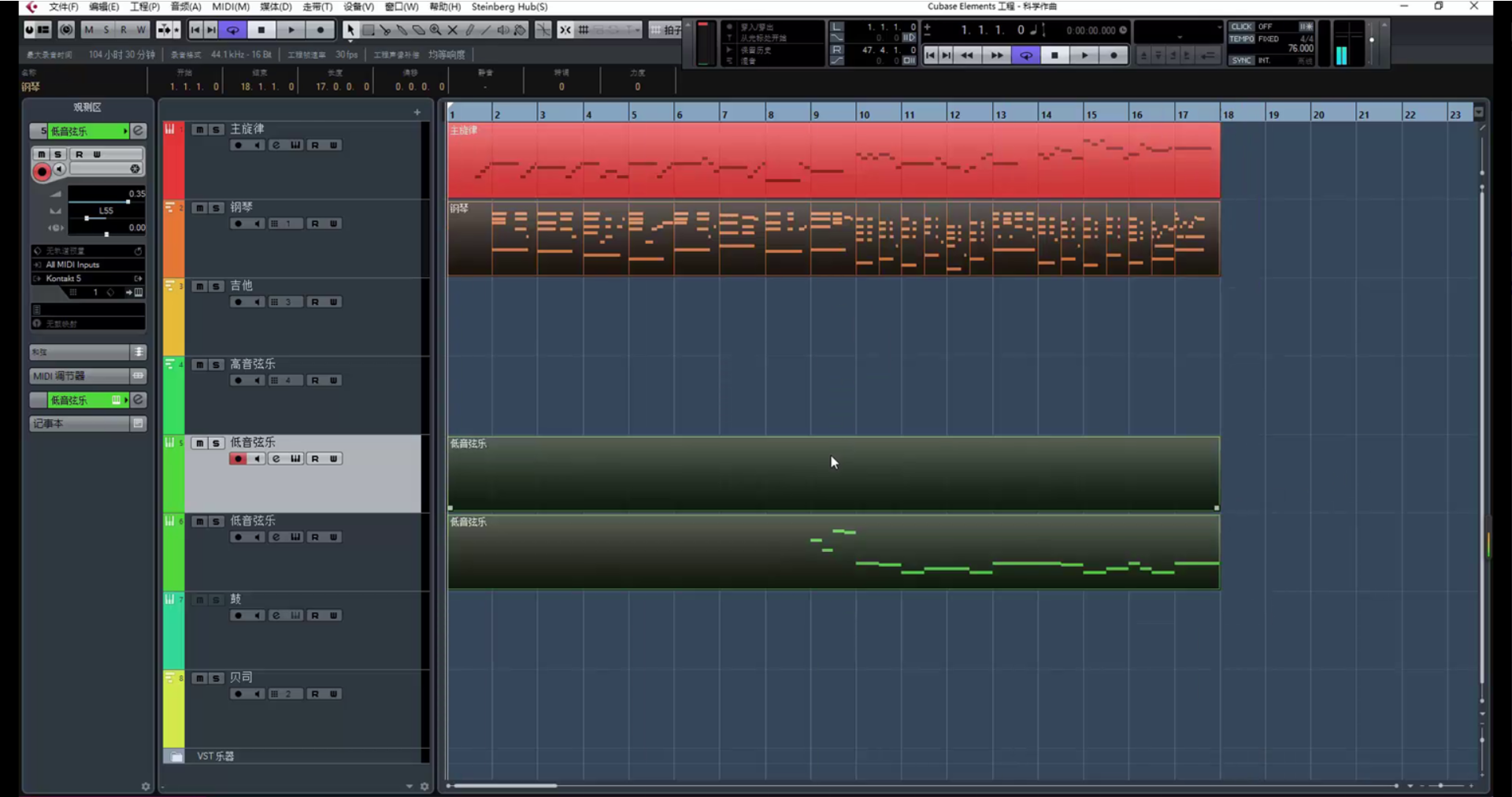The height and width of the screenshot is (797, 1512).
Task: Toggle the TEMPO track button
Action: (1241, 39)
